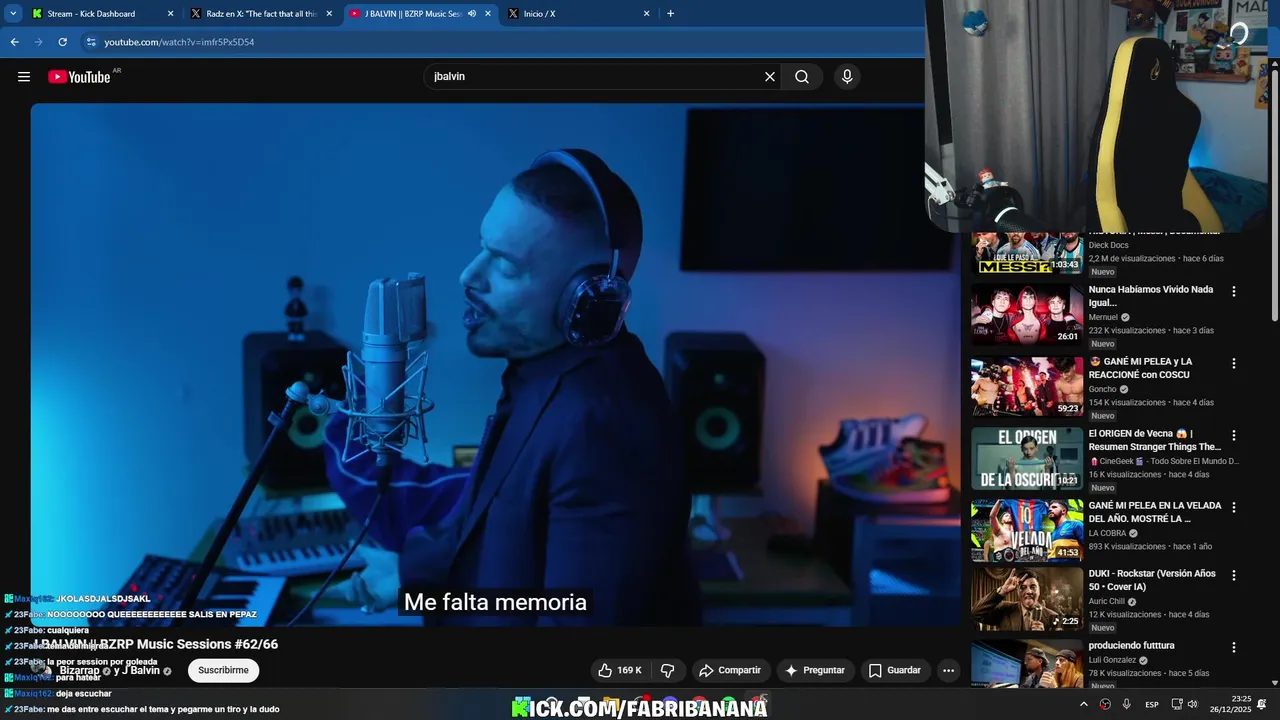
Task: Share the video via Compartir
Action: pos(730,670)
